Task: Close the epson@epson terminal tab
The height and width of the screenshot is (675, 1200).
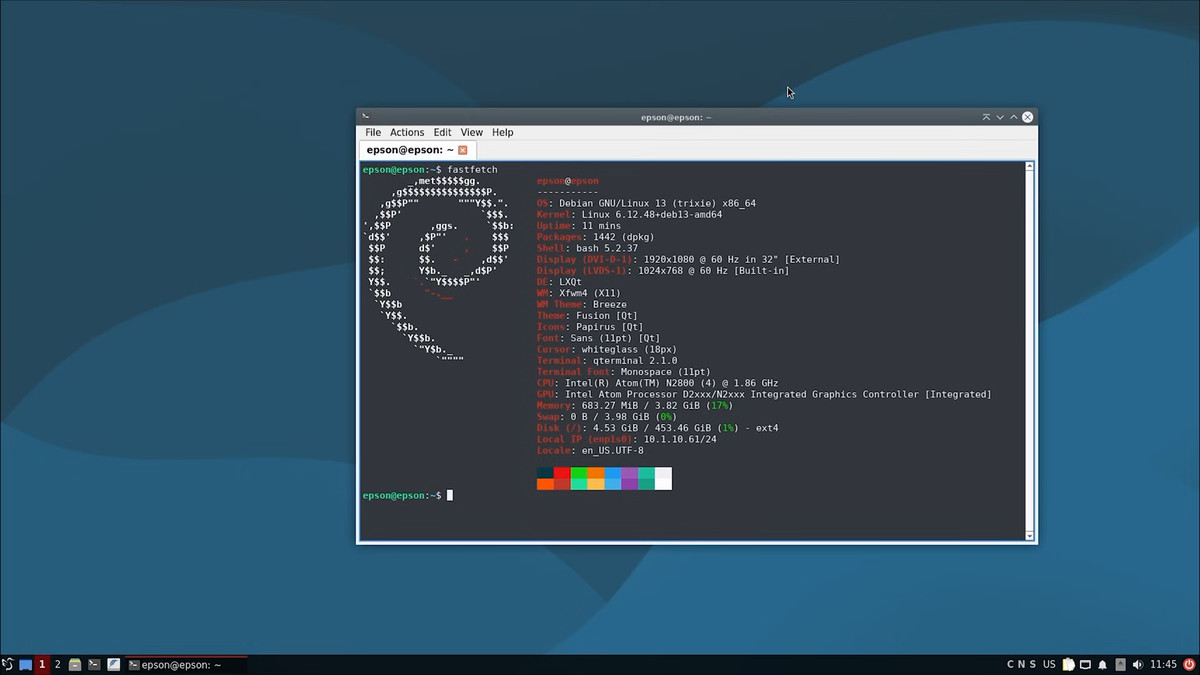Action: 463,150
